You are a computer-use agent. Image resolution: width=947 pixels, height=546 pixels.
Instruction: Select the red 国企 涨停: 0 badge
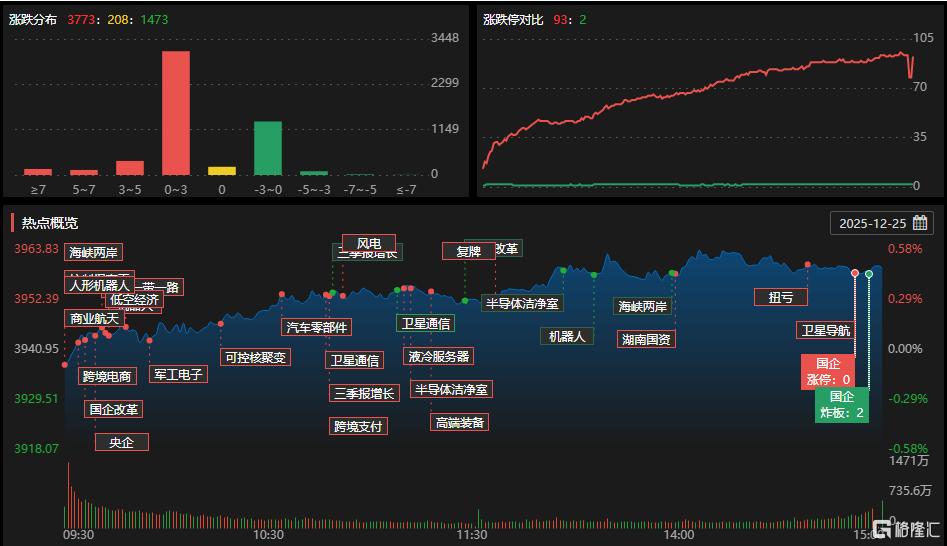828,371
